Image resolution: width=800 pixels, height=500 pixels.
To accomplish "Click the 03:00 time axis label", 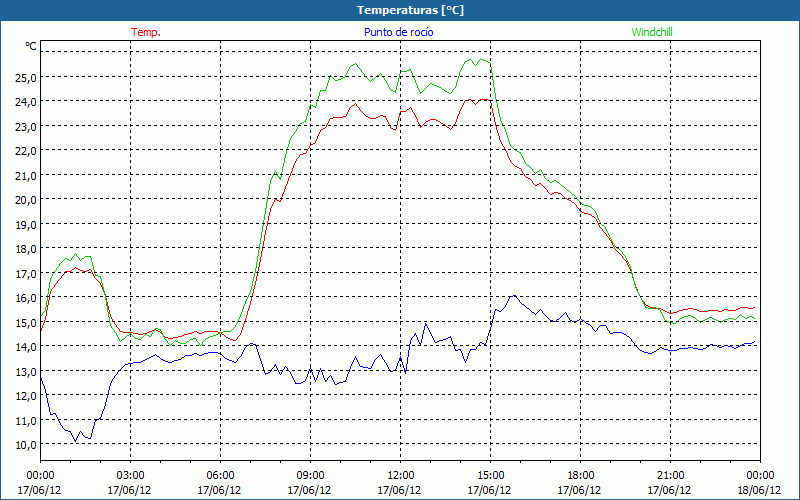I will (x=130, y=476).
